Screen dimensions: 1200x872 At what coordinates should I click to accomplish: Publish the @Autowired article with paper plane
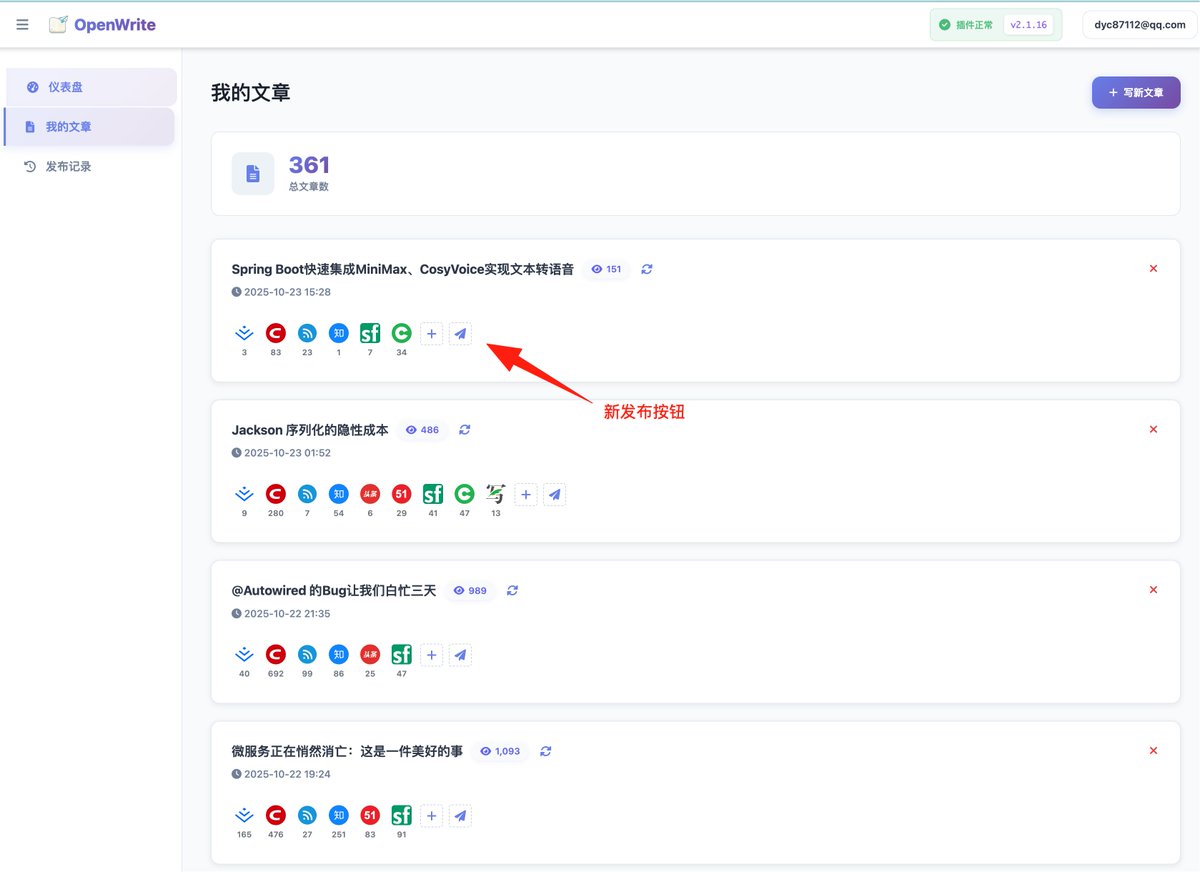pyautogui.click(x=460, y=655)
